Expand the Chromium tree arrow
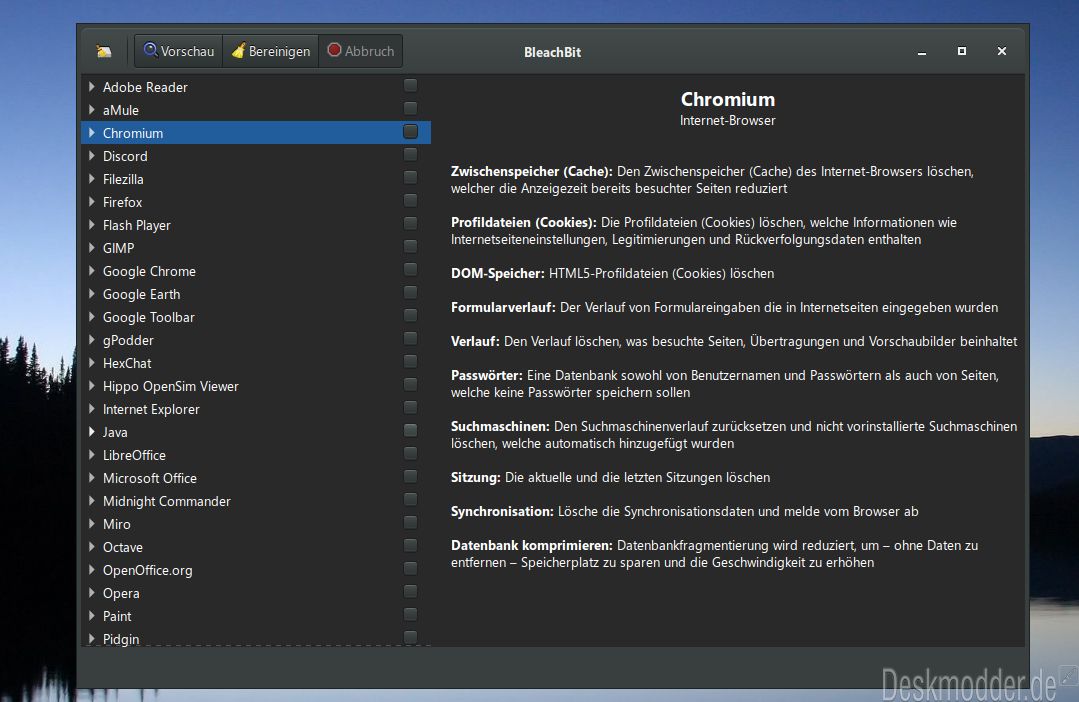1079x702 pixels. pyautogui.click(x=92, y=133)
